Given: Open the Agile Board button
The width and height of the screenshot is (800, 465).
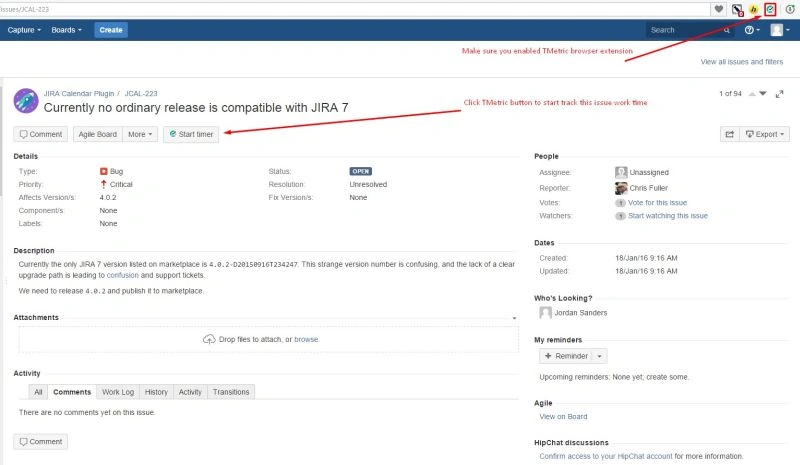Looking at the screenshot, I should (x=97, y=134).
